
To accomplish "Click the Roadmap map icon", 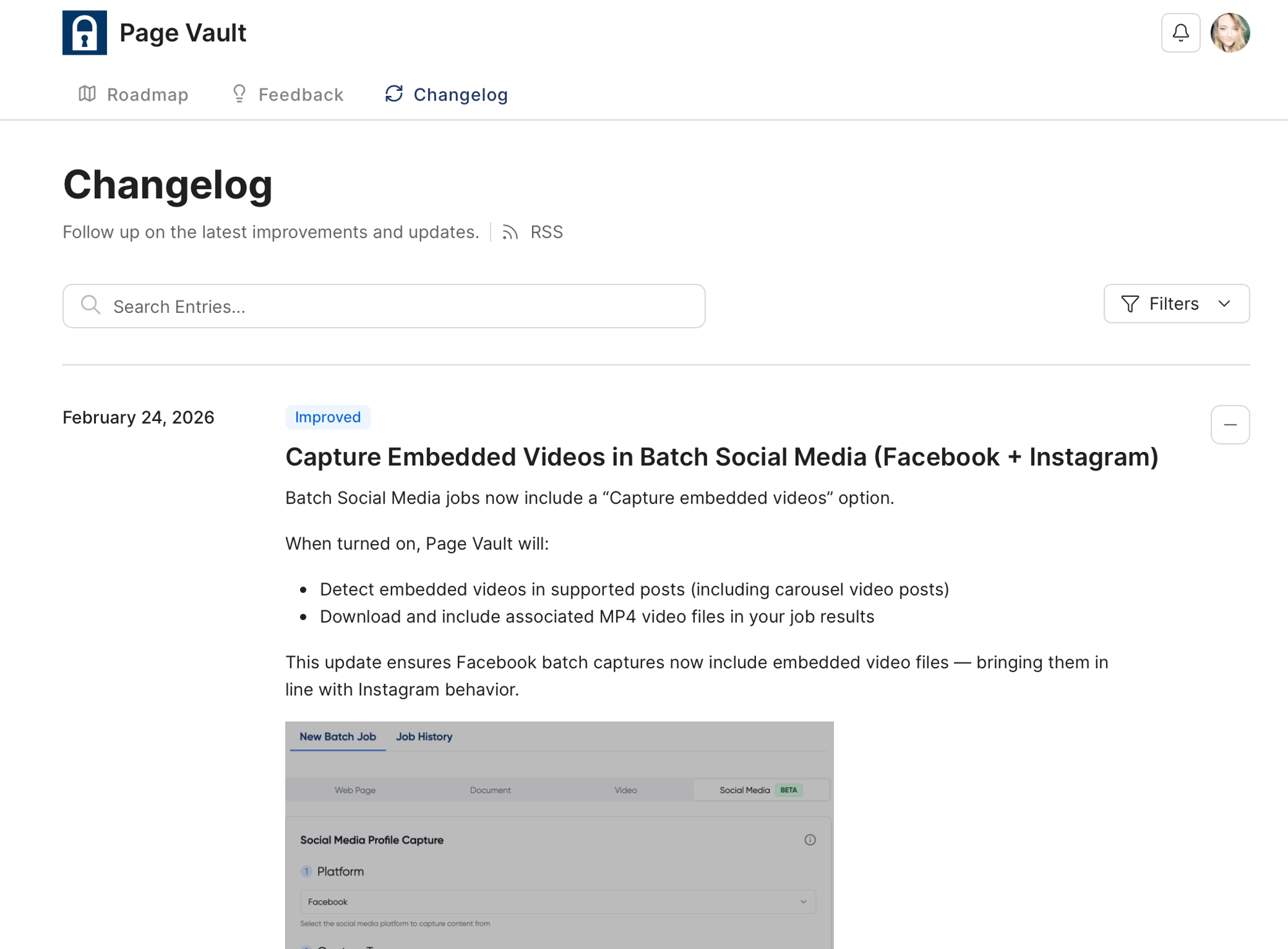I will pyautogui.click(x=88, y=94).
